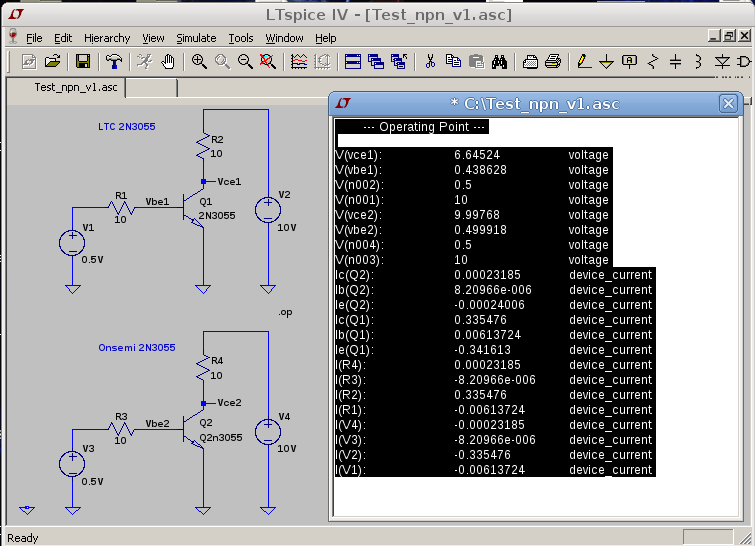Click the Ic(Q1) row value 0.335476
The height and width of the screenshot is (546, 755).
tap(480, 320)
